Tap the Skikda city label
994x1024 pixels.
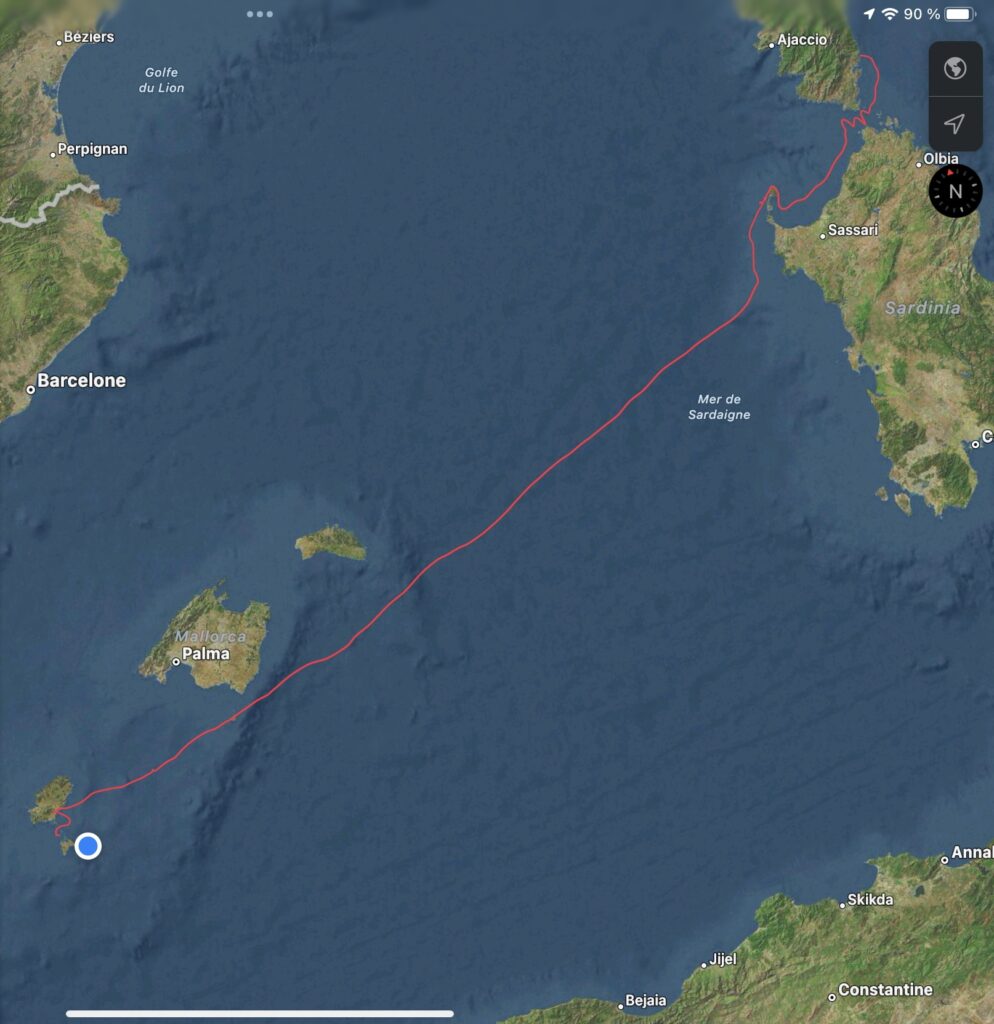click(870, 900)
